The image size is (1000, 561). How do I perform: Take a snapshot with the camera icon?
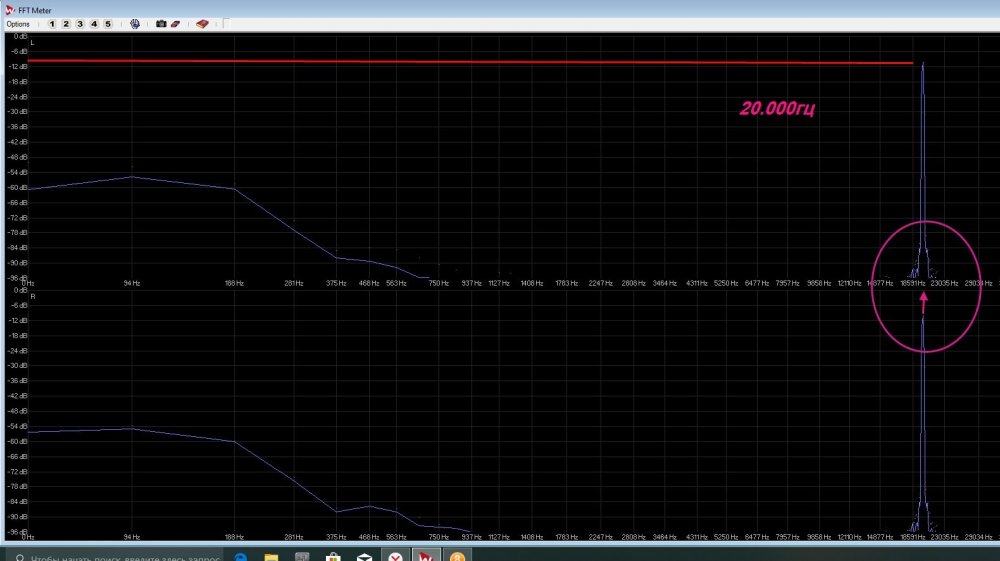160,23
